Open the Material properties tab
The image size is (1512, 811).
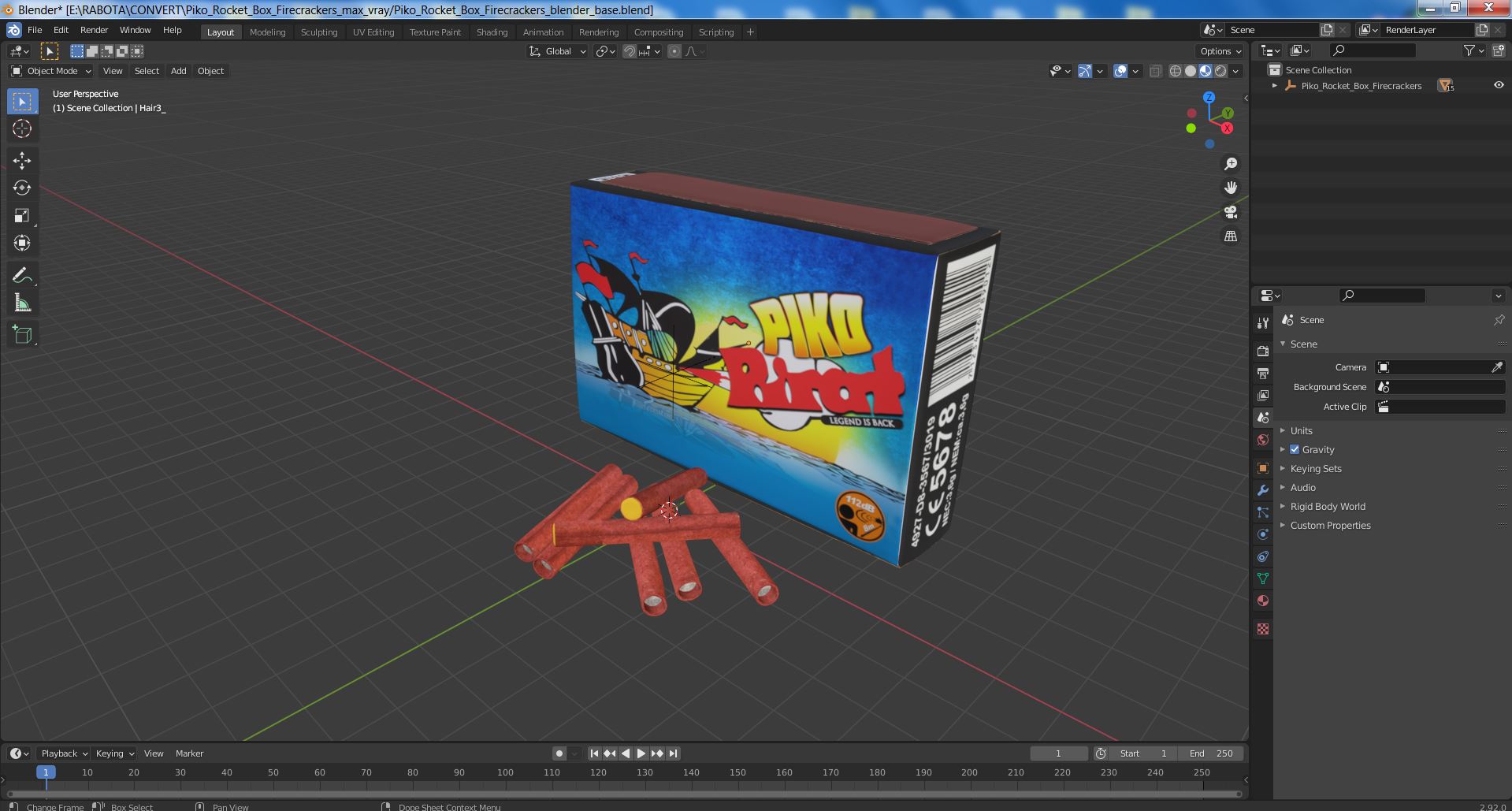click(x=1263, y=601)
